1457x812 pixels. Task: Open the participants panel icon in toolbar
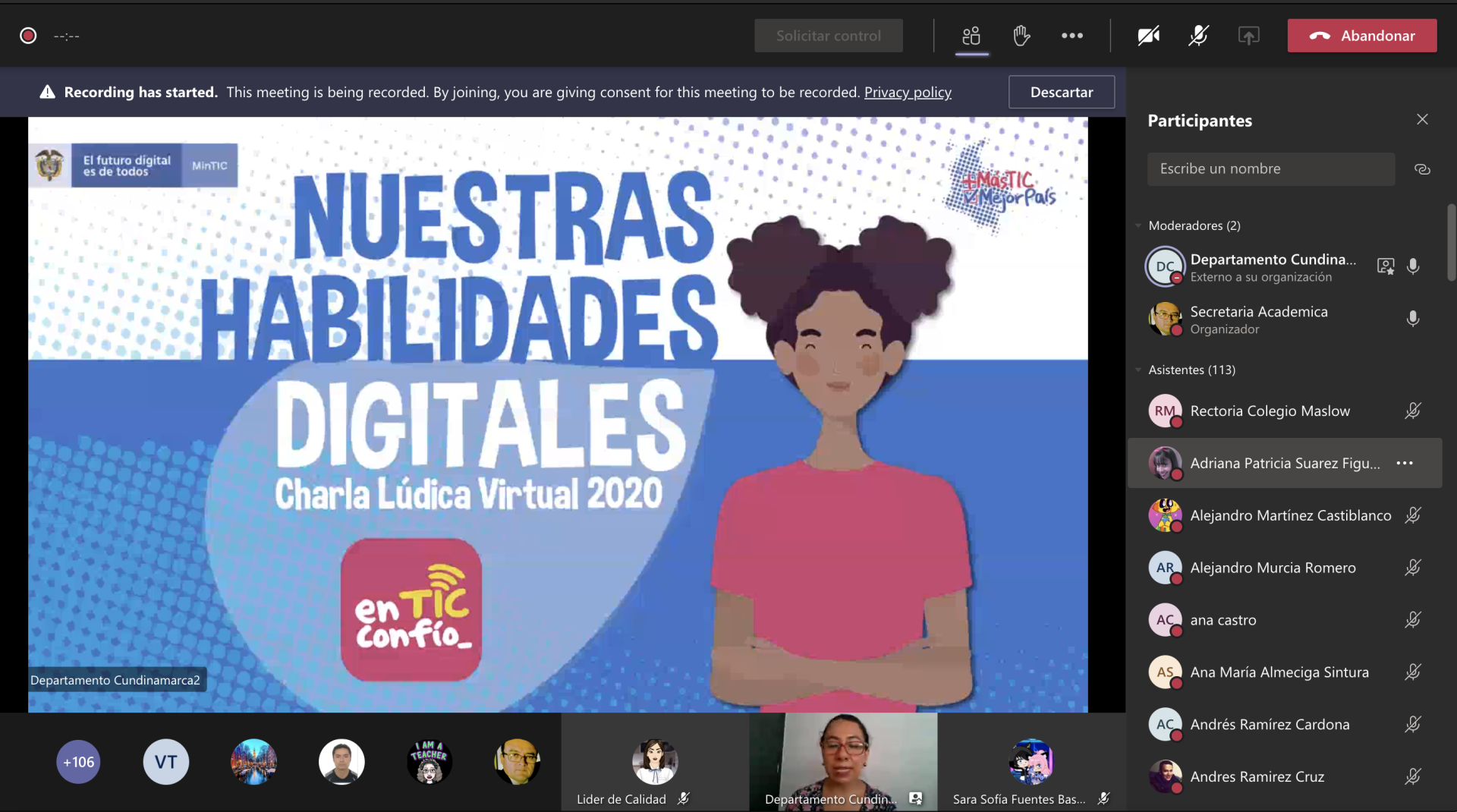[x=971, y=36]
